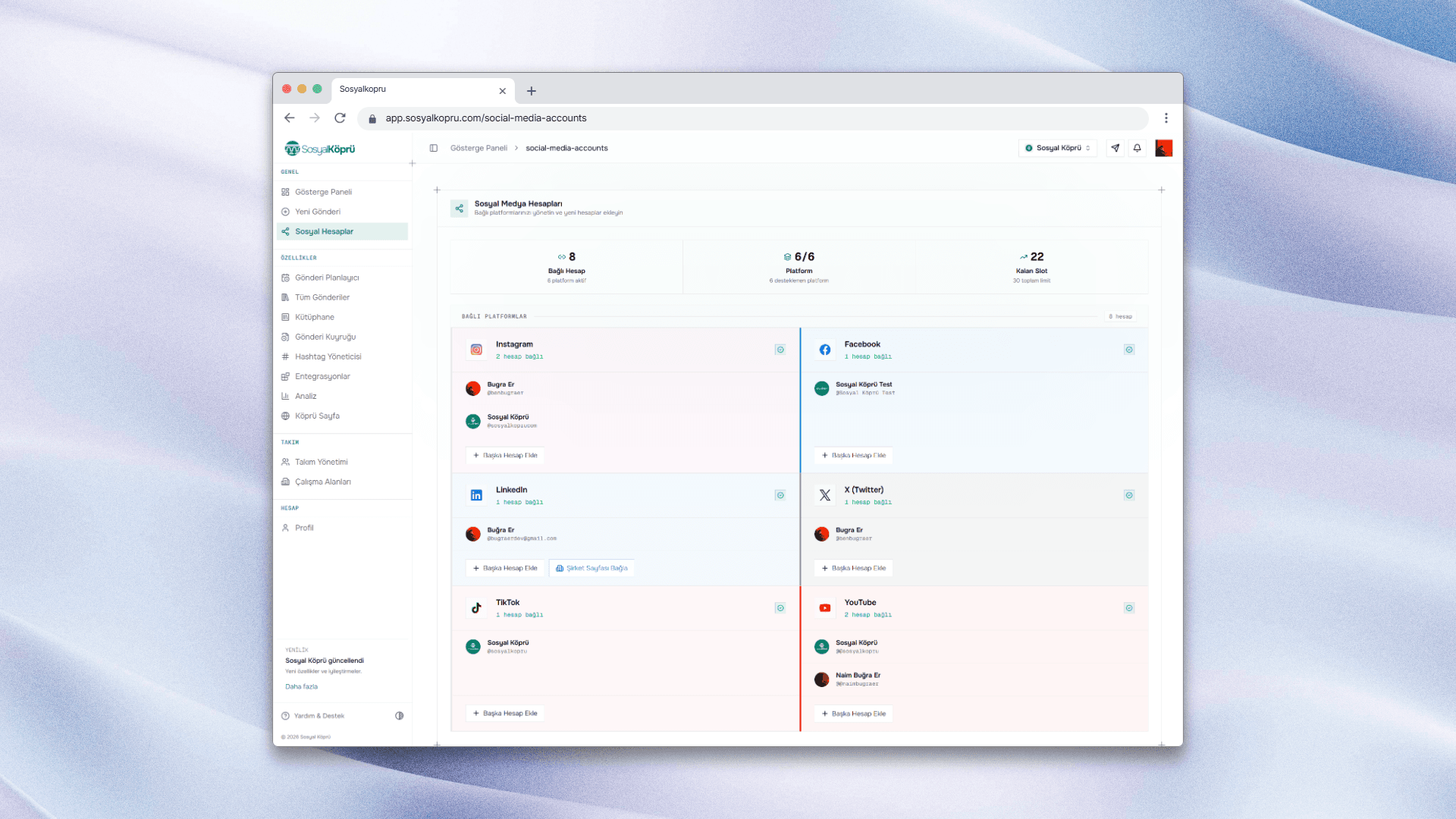Screen dimensions: 1456x819
Task: Open Gösterge Paneli breadcrumb link
Action: 479,149
